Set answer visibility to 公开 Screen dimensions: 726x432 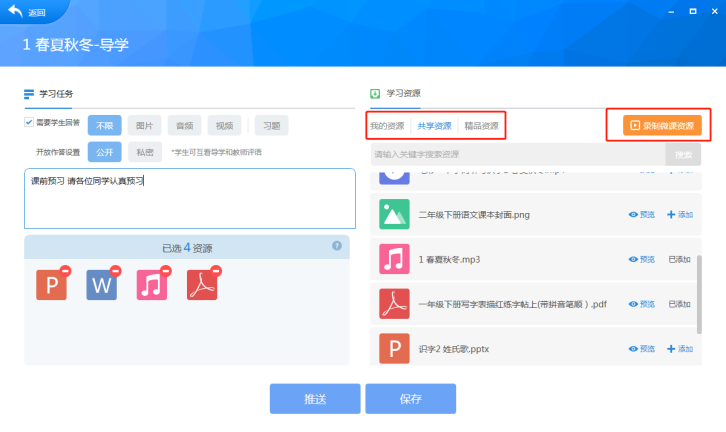(105, 152)
